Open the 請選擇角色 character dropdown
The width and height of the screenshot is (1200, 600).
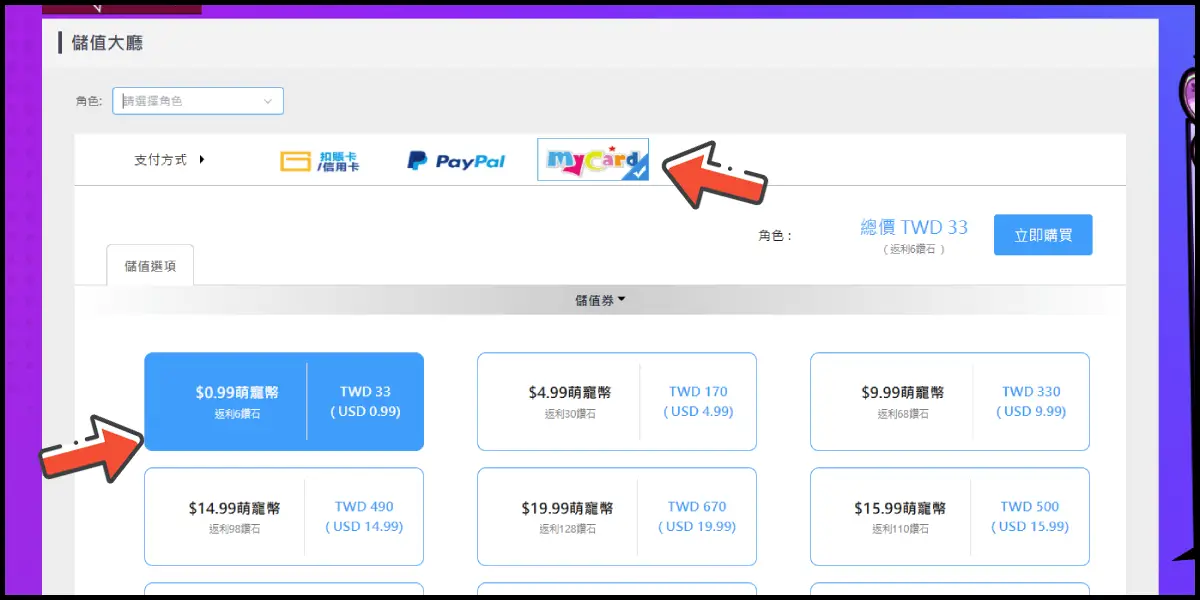click(198, 101)
